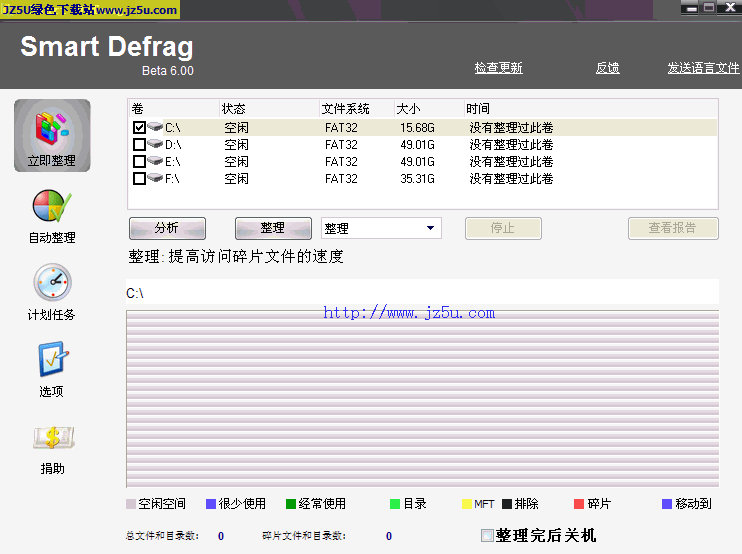
Task: Click the 移动到 moving-to legend swatch
Action: (x=667, y=504)
